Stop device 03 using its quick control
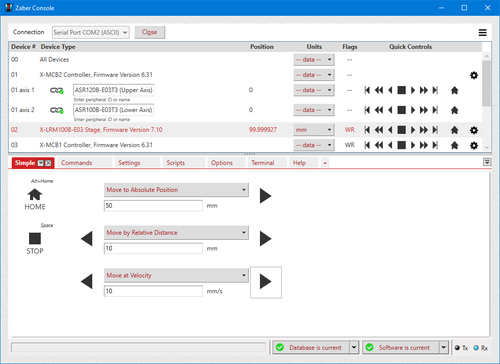The image size is (500, 364). (402, 145)
